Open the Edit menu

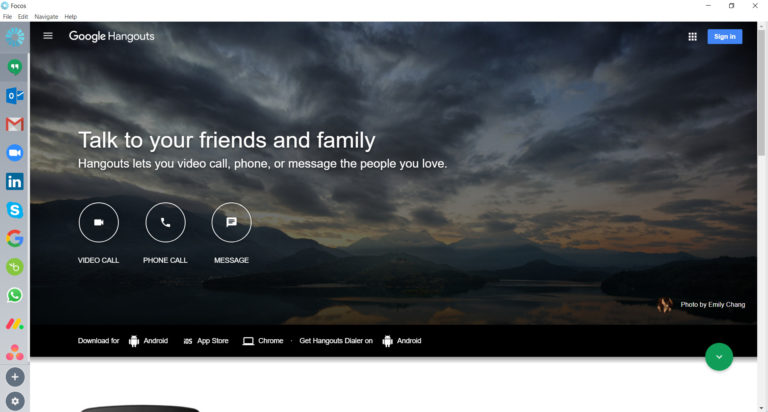[23, 17]
